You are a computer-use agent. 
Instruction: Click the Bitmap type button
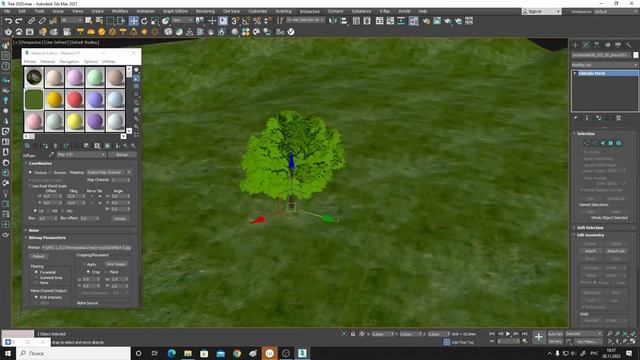[x=122, y=155]
